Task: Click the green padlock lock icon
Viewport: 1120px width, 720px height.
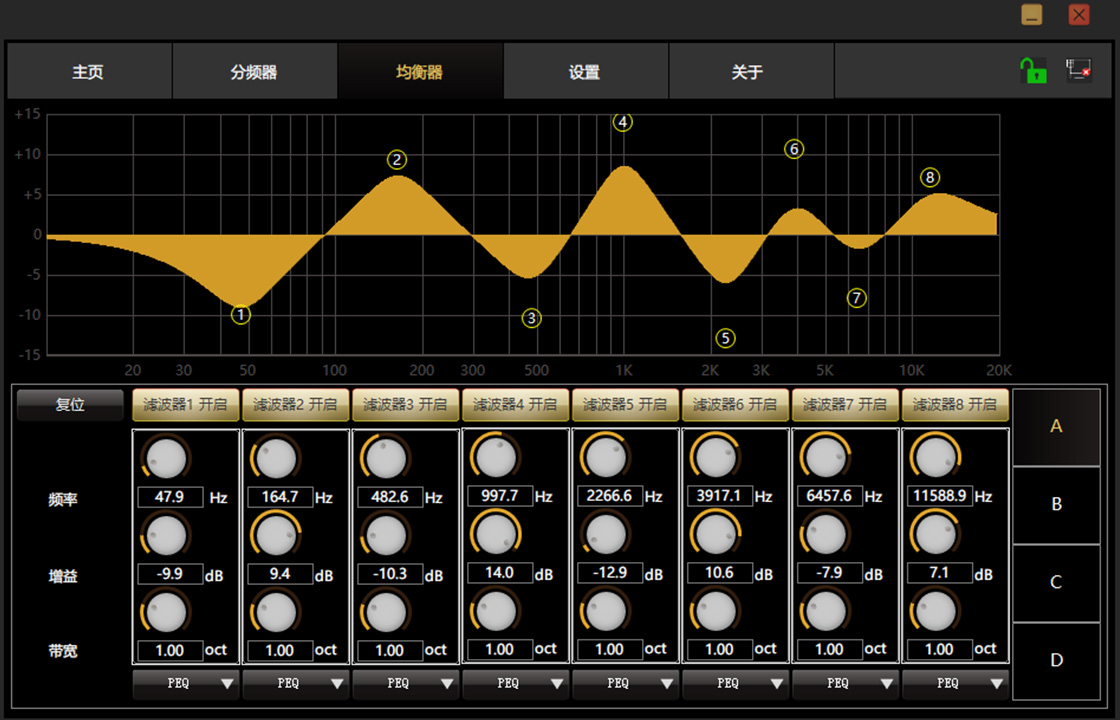Action: (1033, 71)
